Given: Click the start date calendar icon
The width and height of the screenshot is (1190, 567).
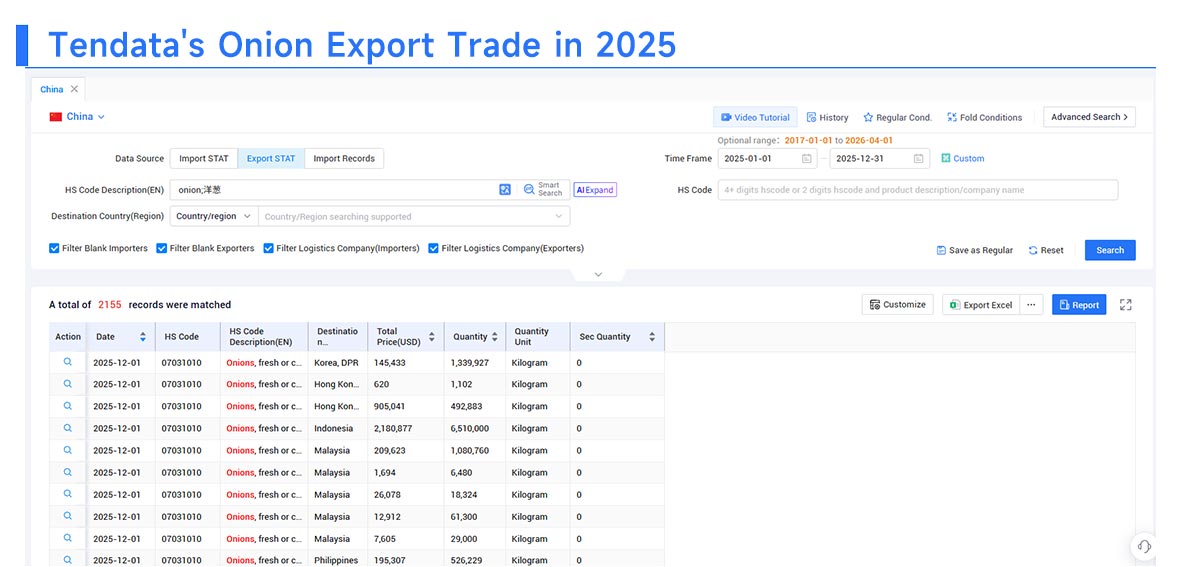Looking at the screenshot, I should coord(806,159).
